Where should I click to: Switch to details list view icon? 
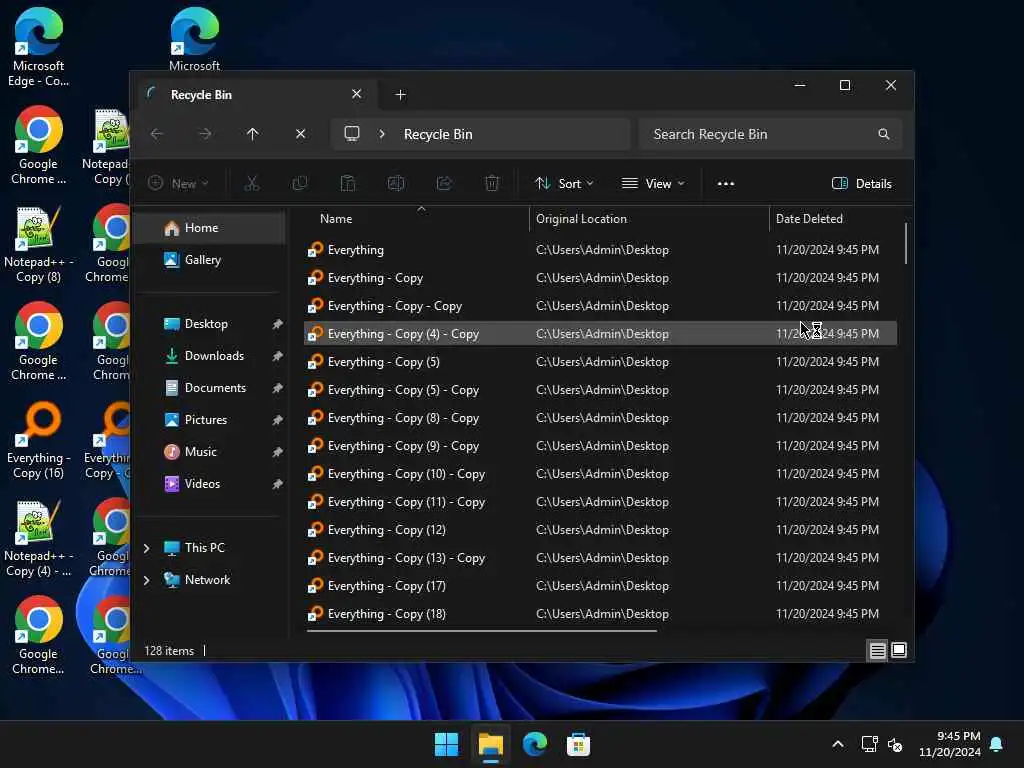[878, 650]
